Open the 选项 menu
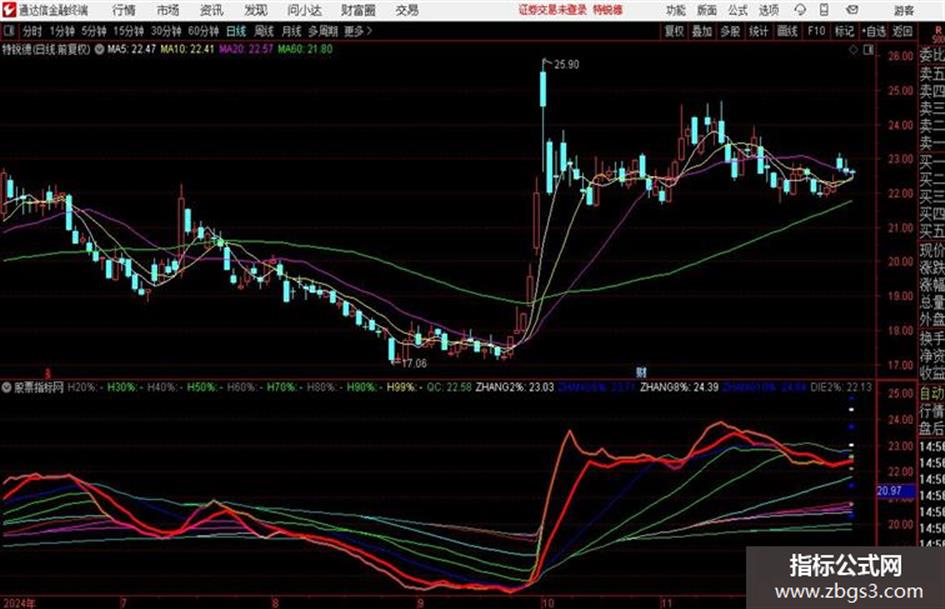This screenshot has width=945, height=609. [769, 10]
